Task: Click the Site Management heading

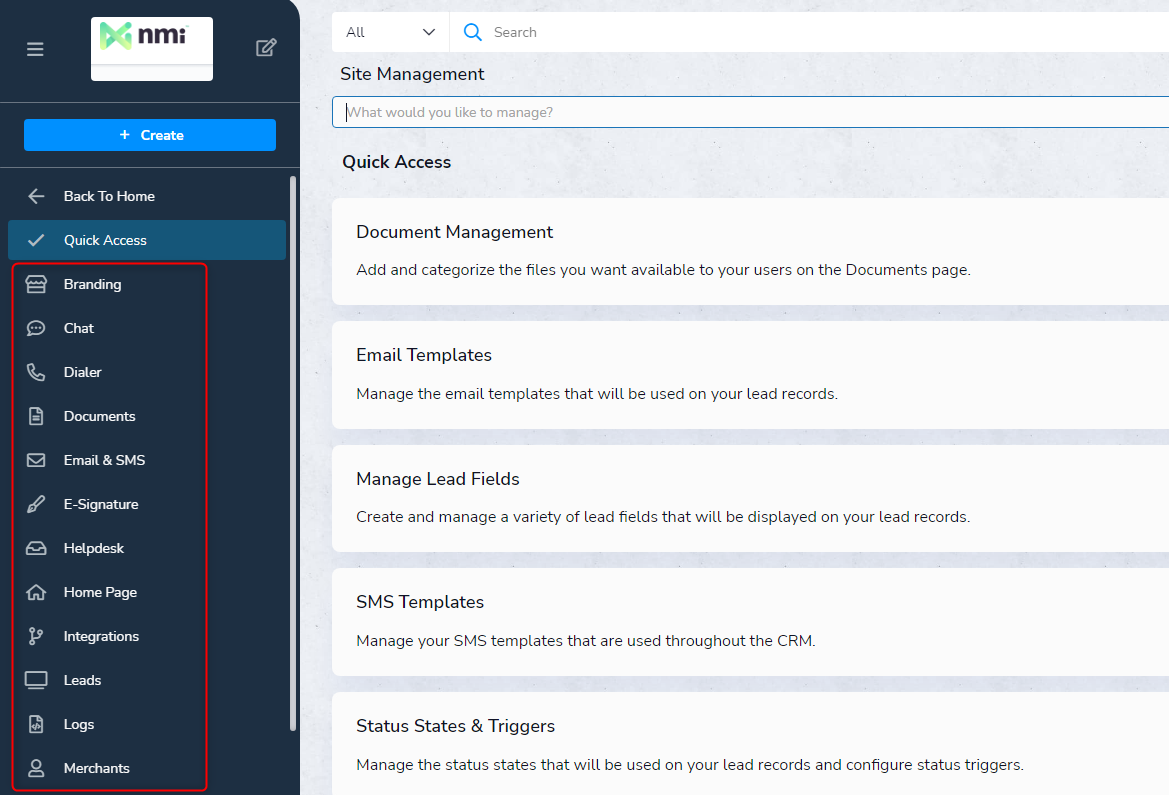Action: 412,74
